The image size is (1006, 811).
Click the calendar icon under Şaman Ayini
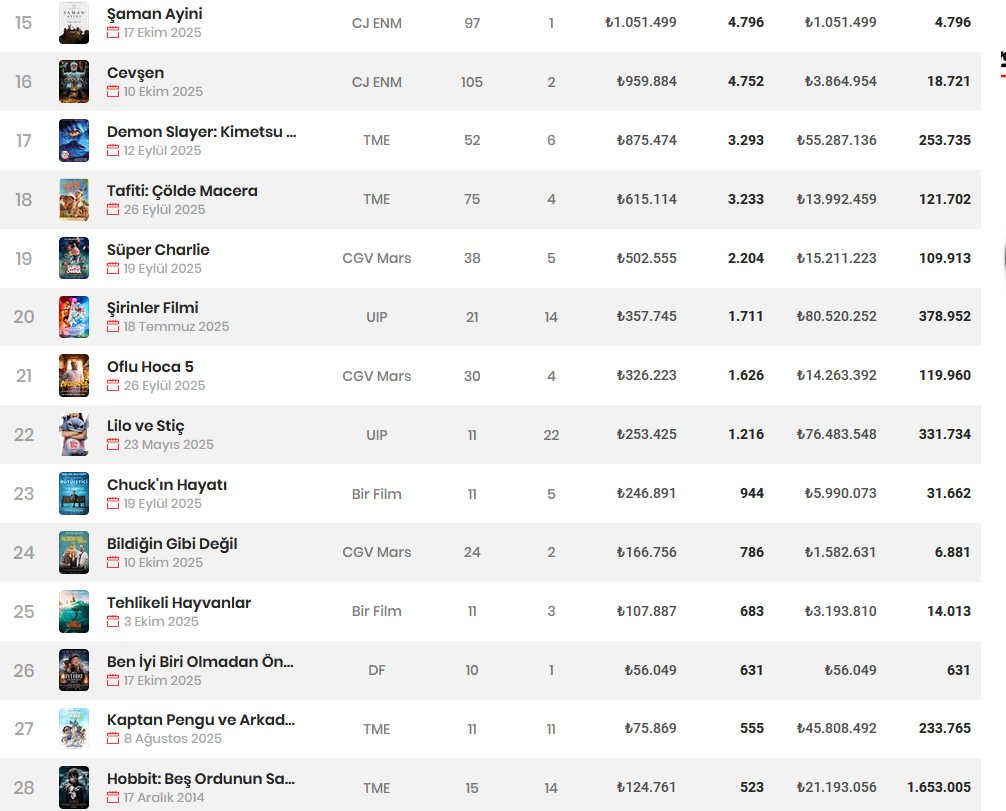(x=113, y=33)
